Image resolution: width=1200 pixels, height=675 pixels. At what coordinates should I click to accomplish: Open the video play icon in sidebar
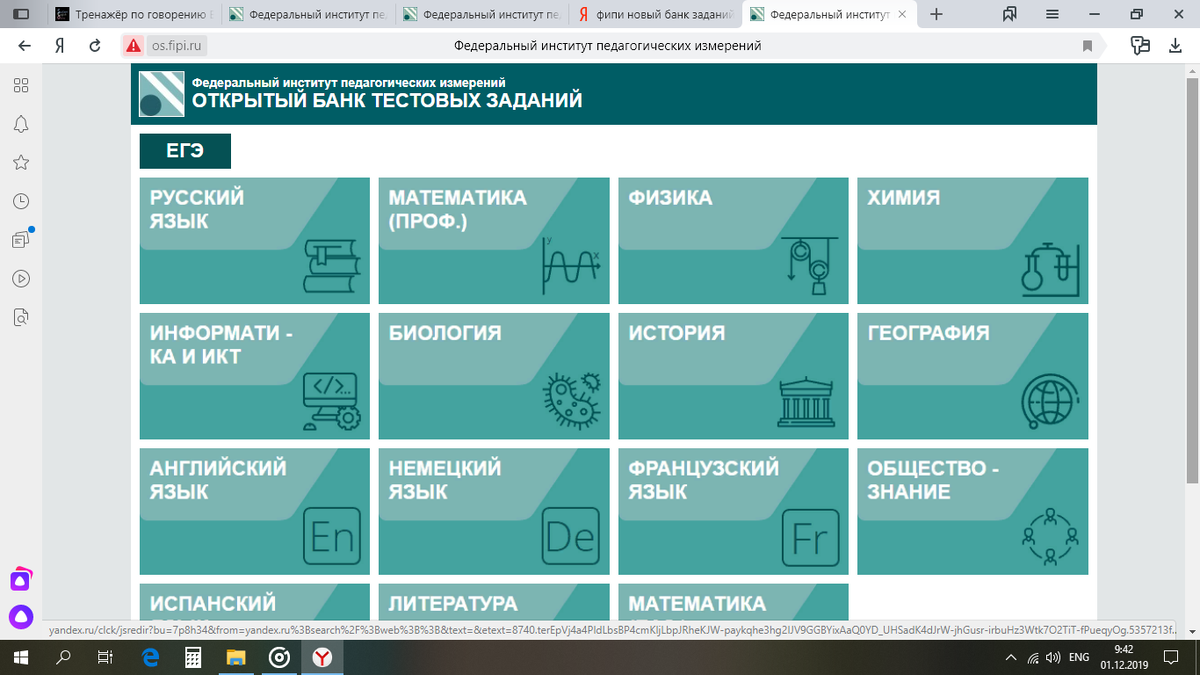point(21,278)
